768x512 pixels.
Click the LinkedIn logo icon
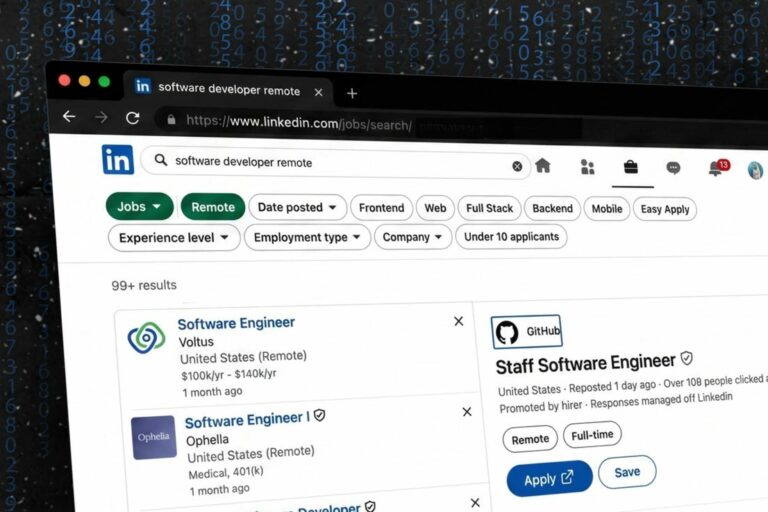click(x=118, y=159)
